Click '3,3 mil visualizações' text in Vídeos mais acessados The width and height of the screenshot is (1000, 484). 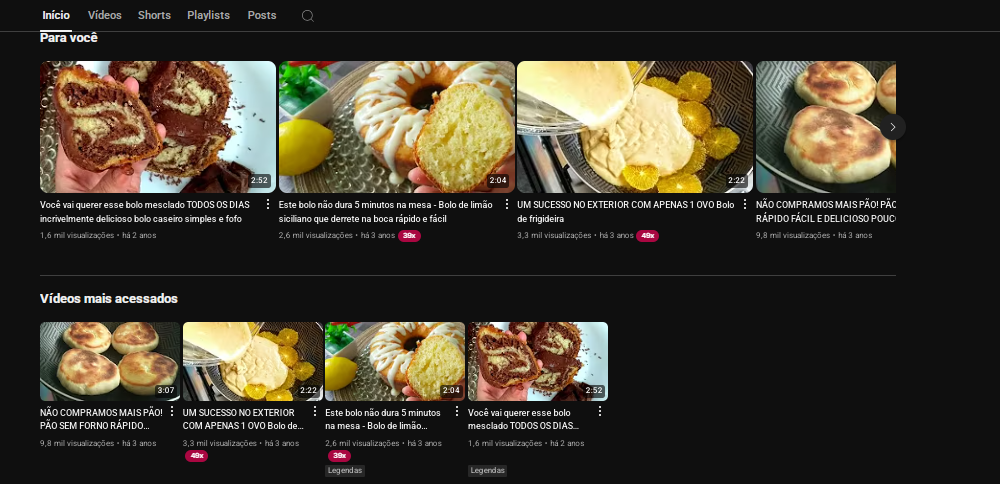220,443
